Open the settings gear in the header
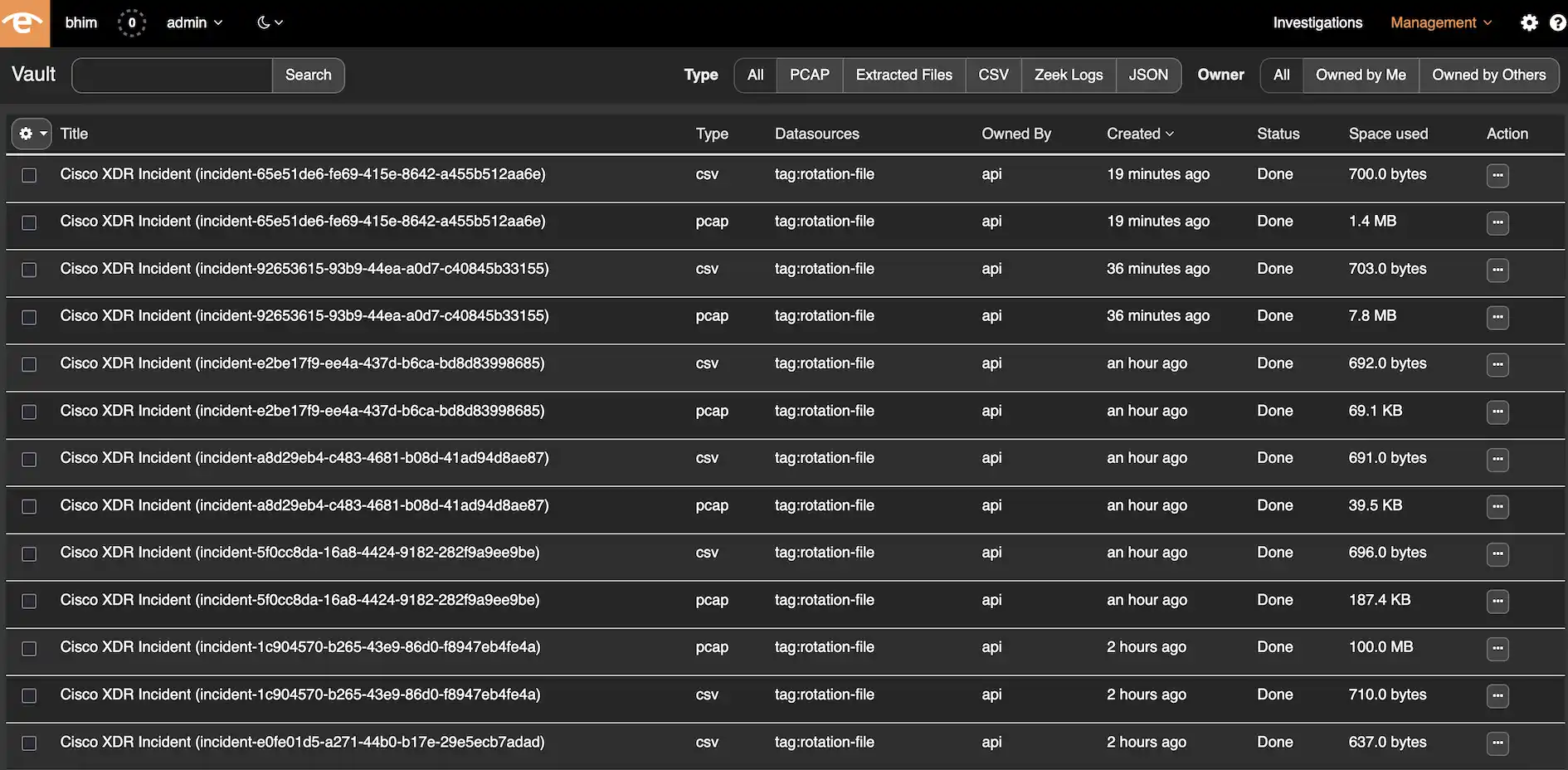1568x770 pixels. (x=1529, y=23)
